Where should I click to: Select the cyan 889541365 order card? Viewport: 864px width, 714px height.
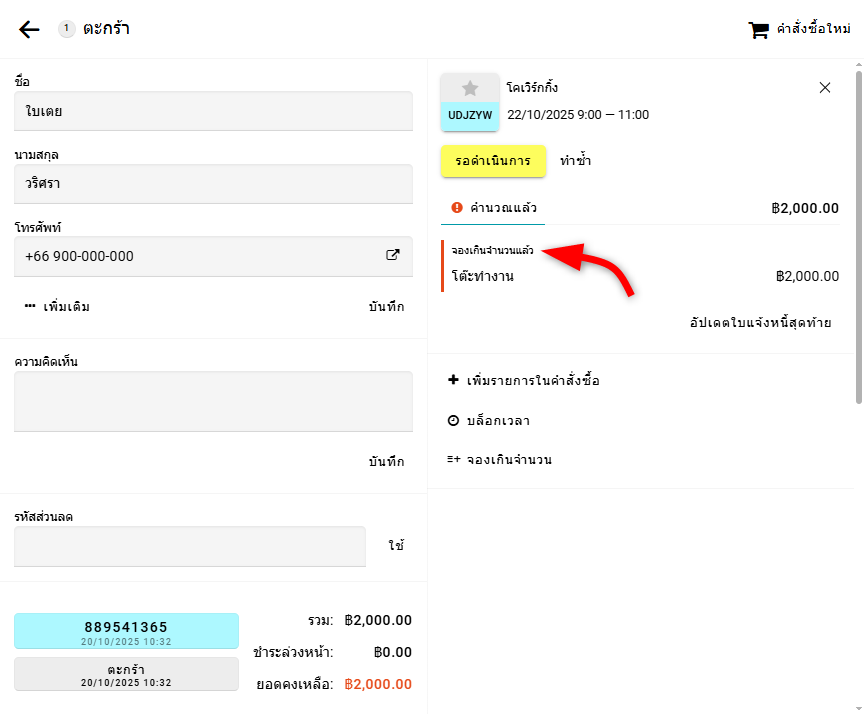click(x=126, y=632)
